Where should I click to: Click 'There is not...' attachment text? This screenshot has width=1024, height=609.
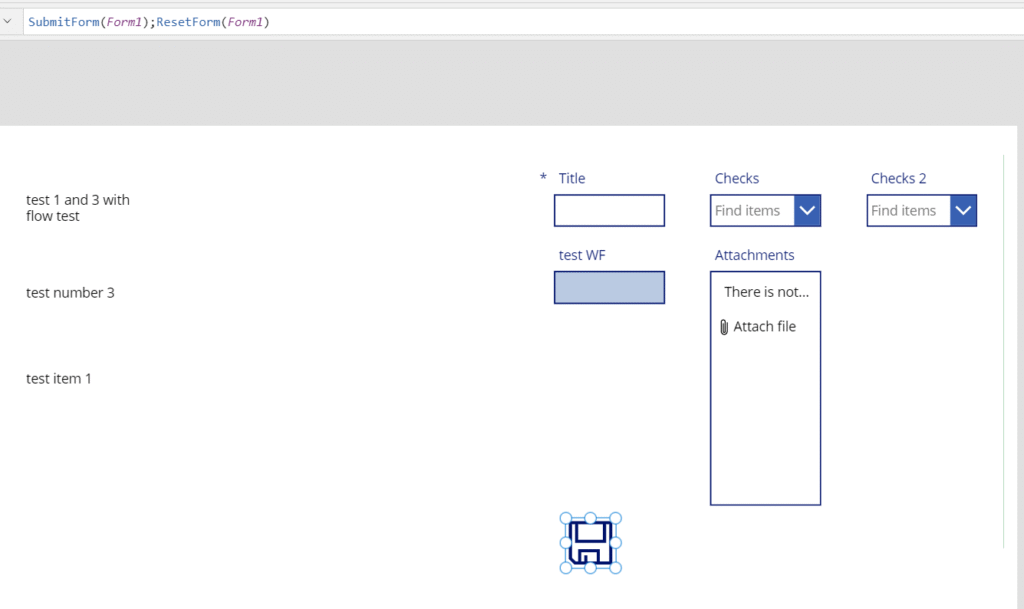pyautogui.click(x=766, y=292)
